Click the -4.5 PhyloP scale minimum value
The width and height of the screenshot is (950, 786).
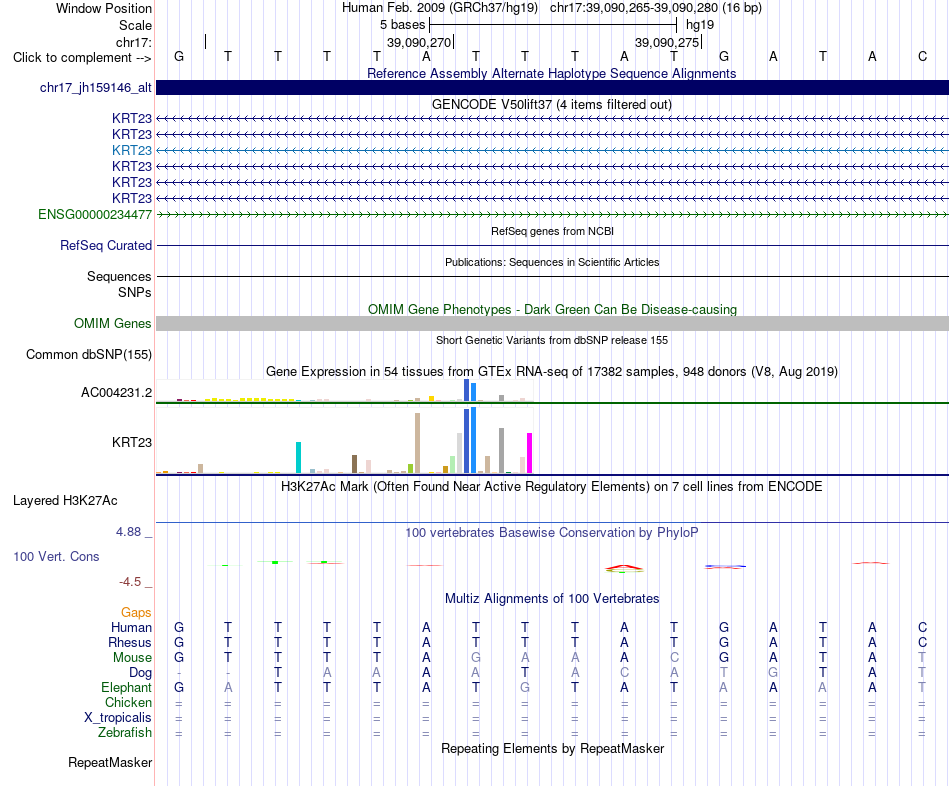[130, 582]
